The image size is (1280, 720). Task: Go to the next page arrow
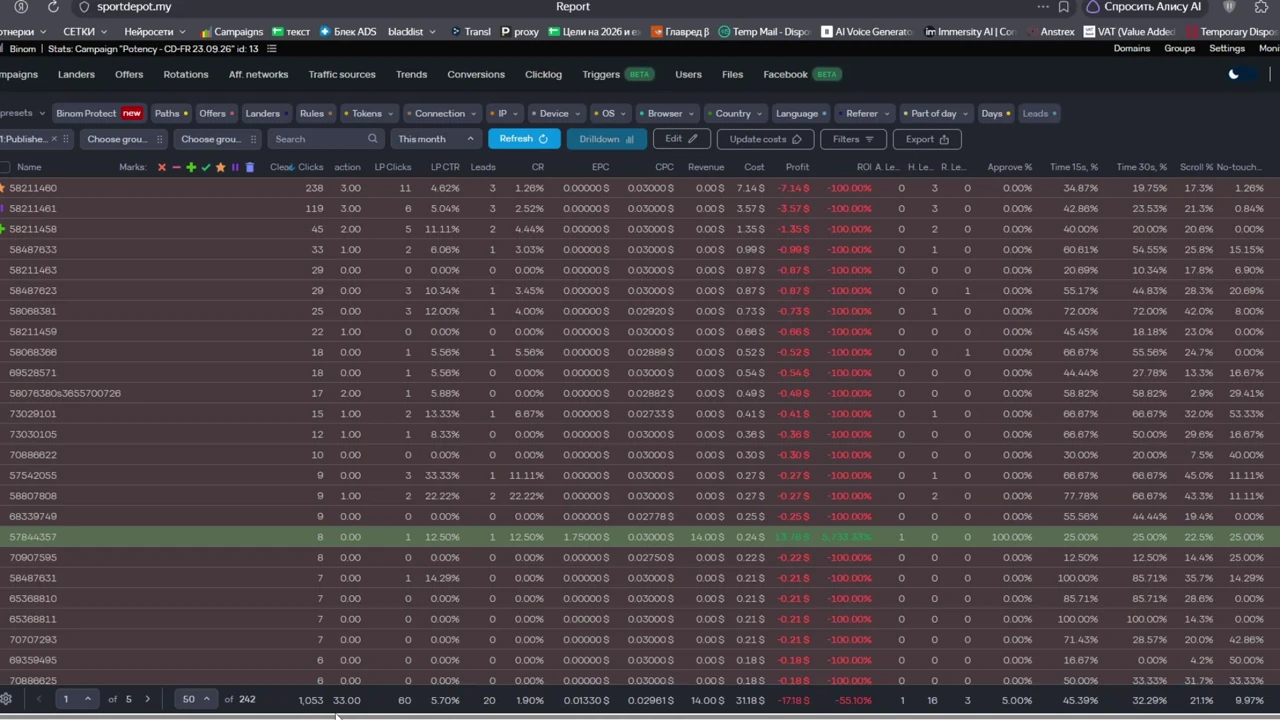[147, 699]
